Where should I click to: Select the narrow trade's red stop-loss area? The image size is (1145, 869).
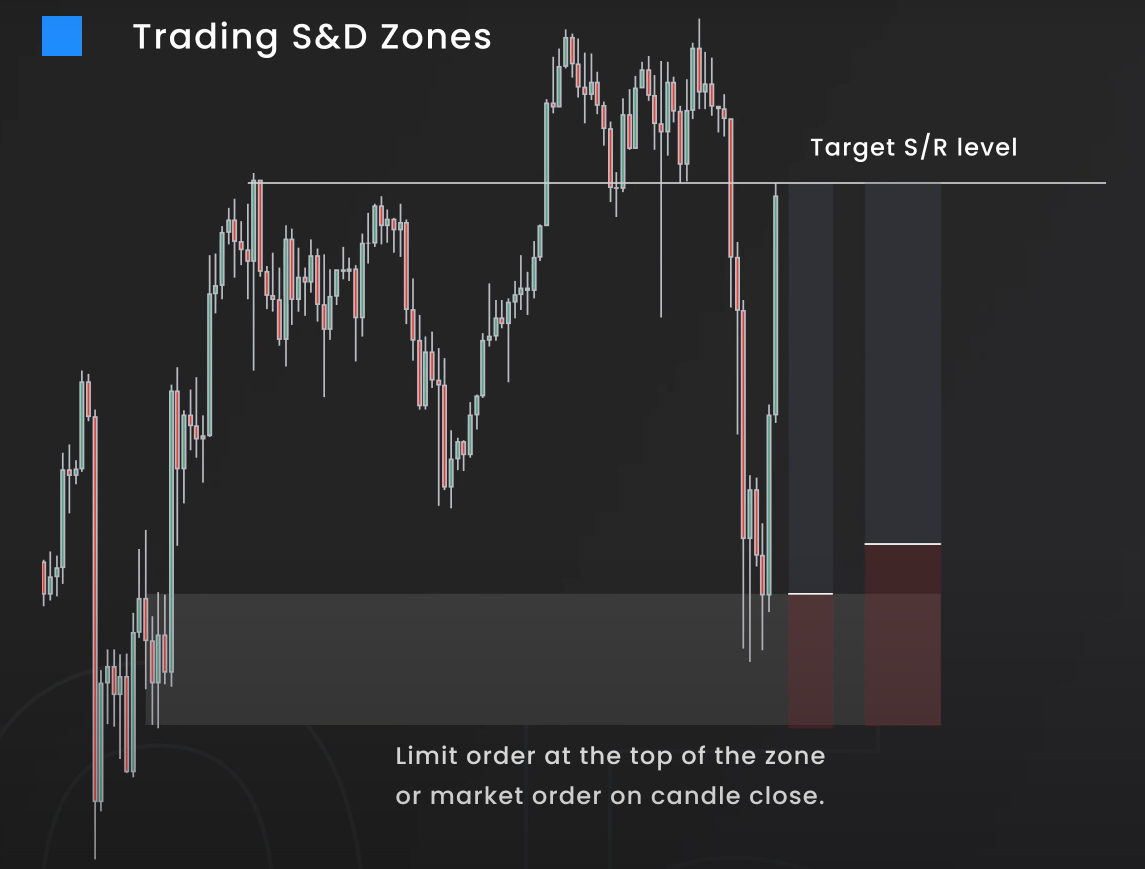[x=811, y=660]
